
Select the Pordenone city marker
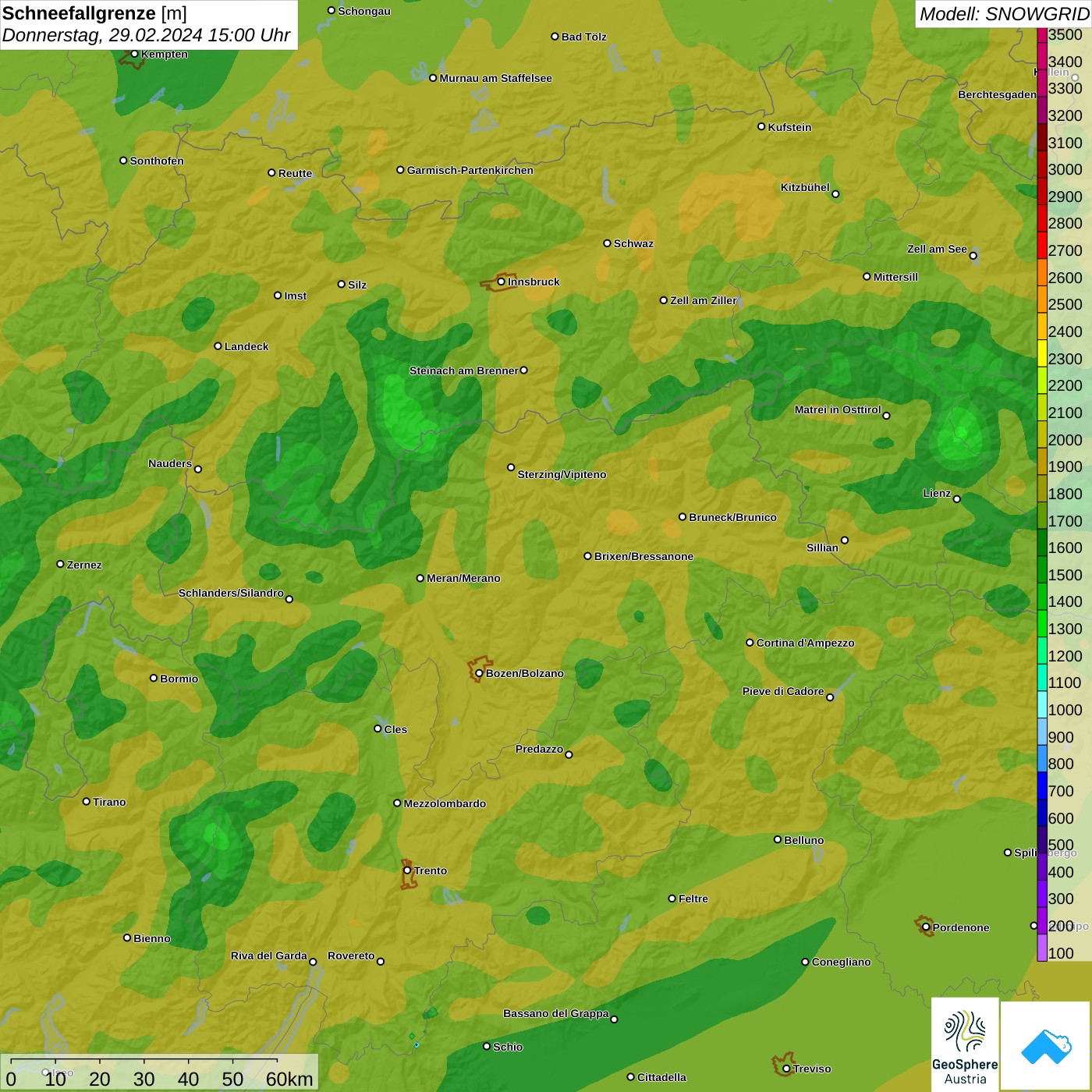(x=926, y=927)
